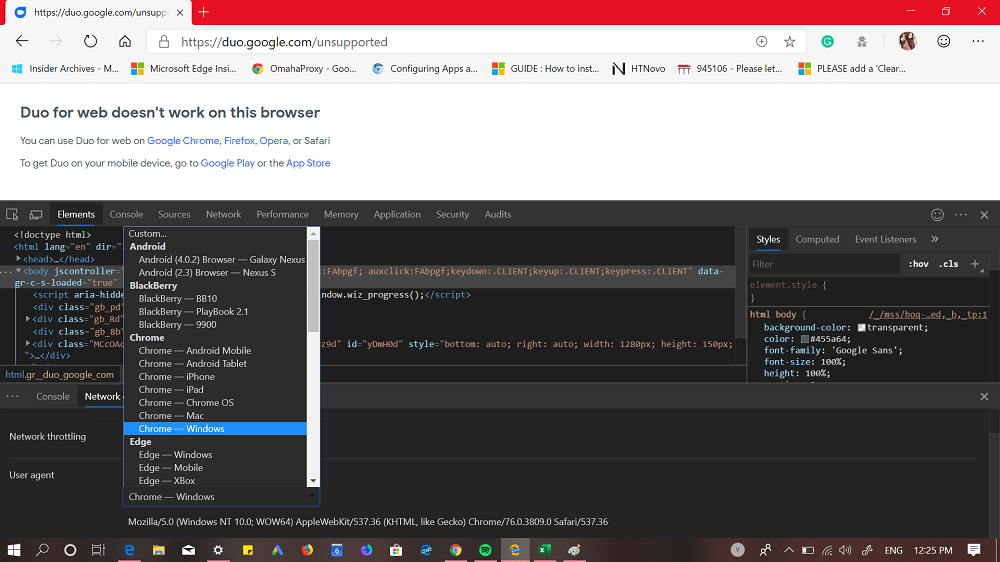Switch to Event Listeners tab
Screen dimensions: 1000x562
885,239
